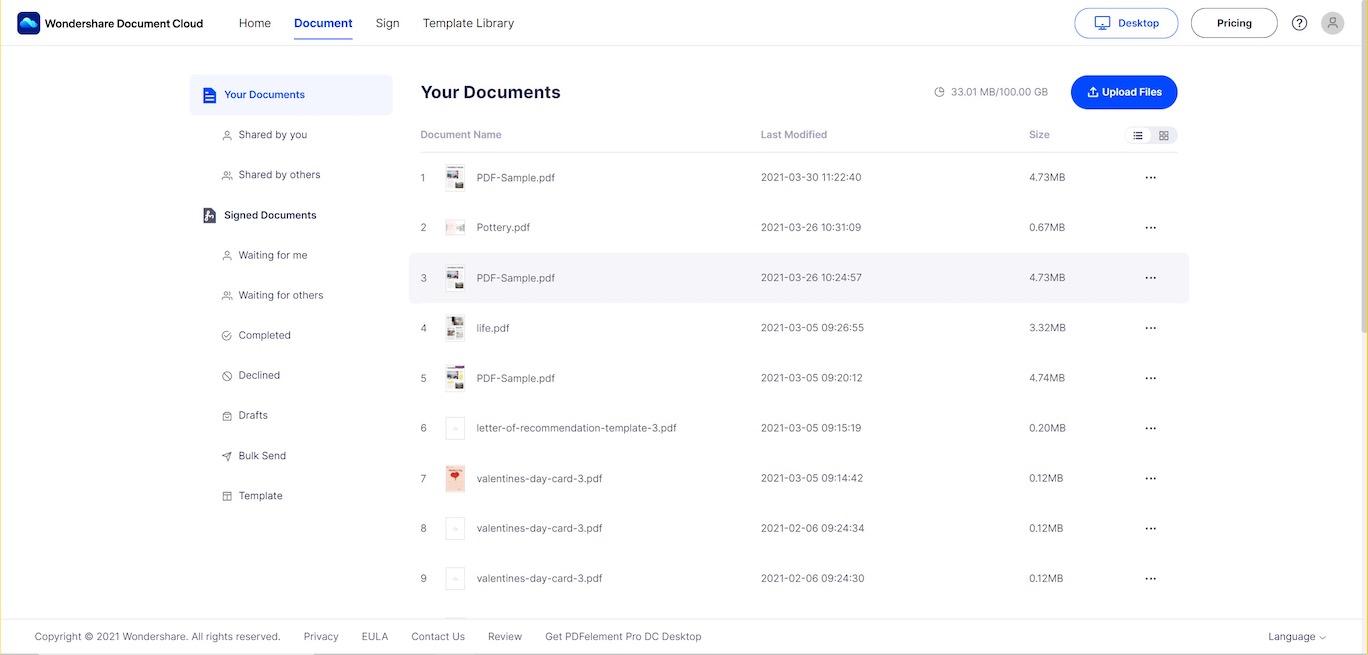Switch to list view layout
The height and width of the screenshot is (655, 1368).
tap(1138, 136)
